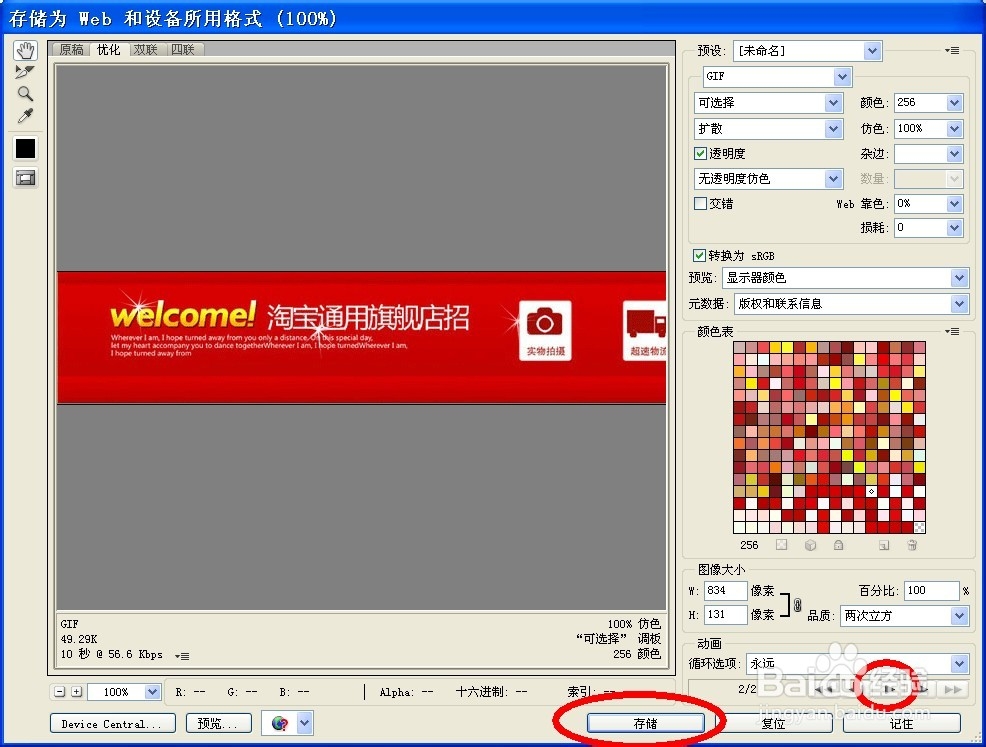The height and width of the screenshot is (747, 986).
Task: Click the H height field 131
Action: click(x=726, y=615)
